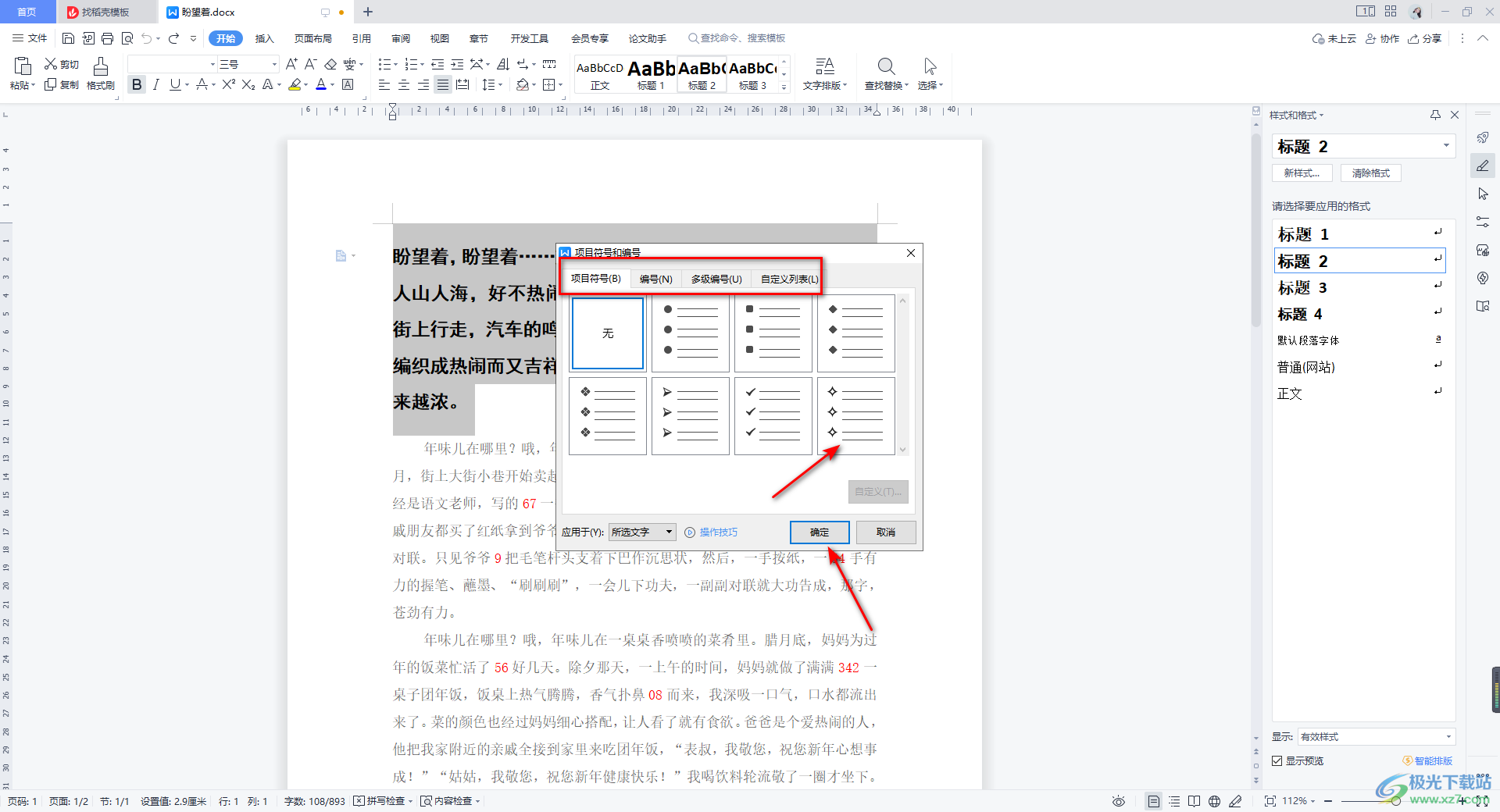Click the character border icon
The width and height of the screenshot is (1500, 812).
tap(348, 85)
